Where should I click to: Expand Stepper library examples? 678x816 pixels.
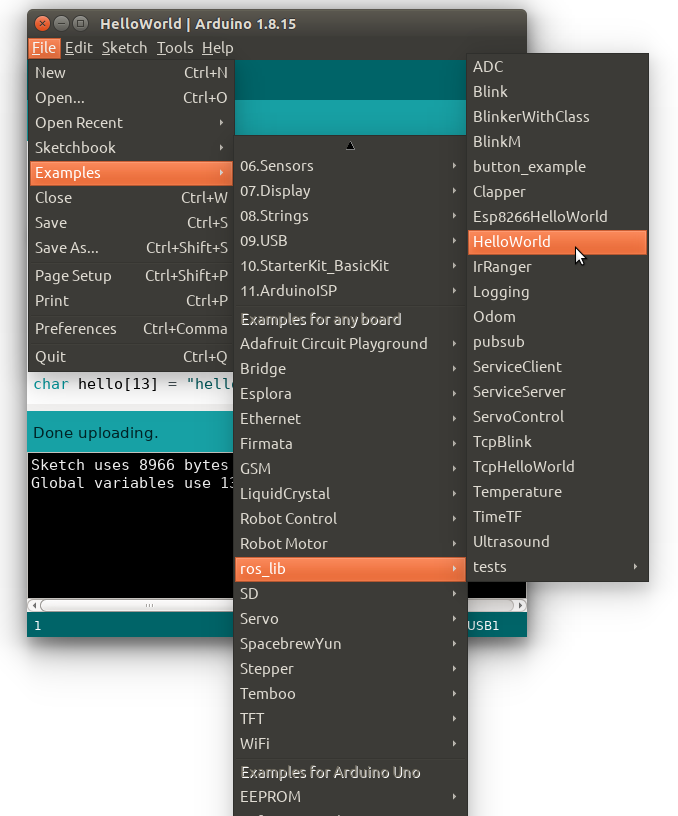pyautogui.click(x=350, y=669)
